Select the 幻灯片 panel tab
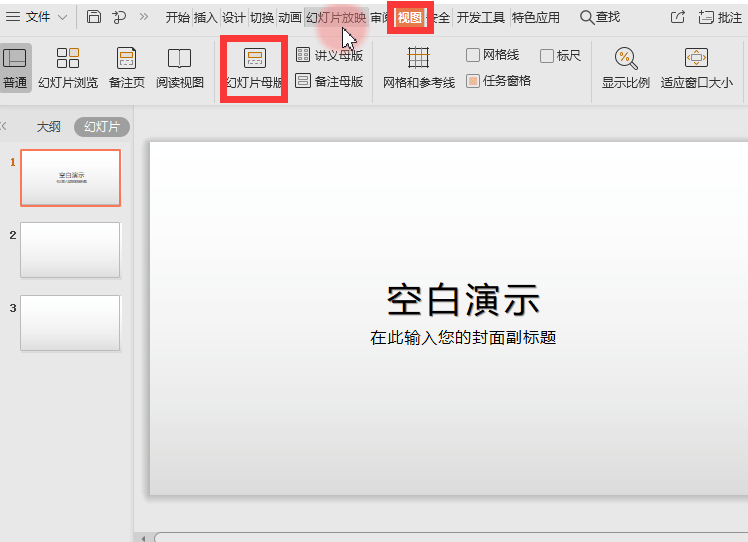The width and height of the screenshot is (748, 542). (x=102, y=127)
